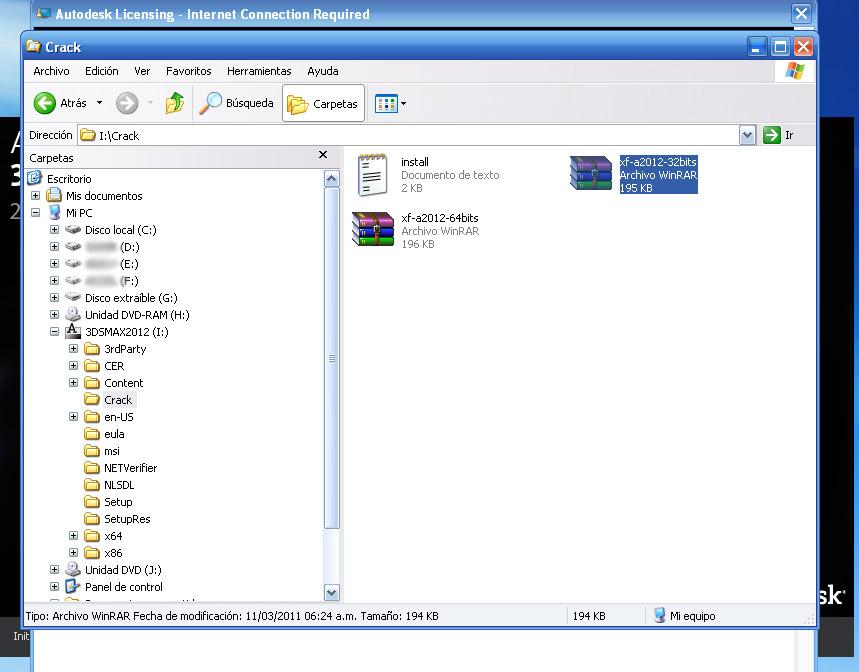
Task: Open the Ver menu
Action: 142,71
